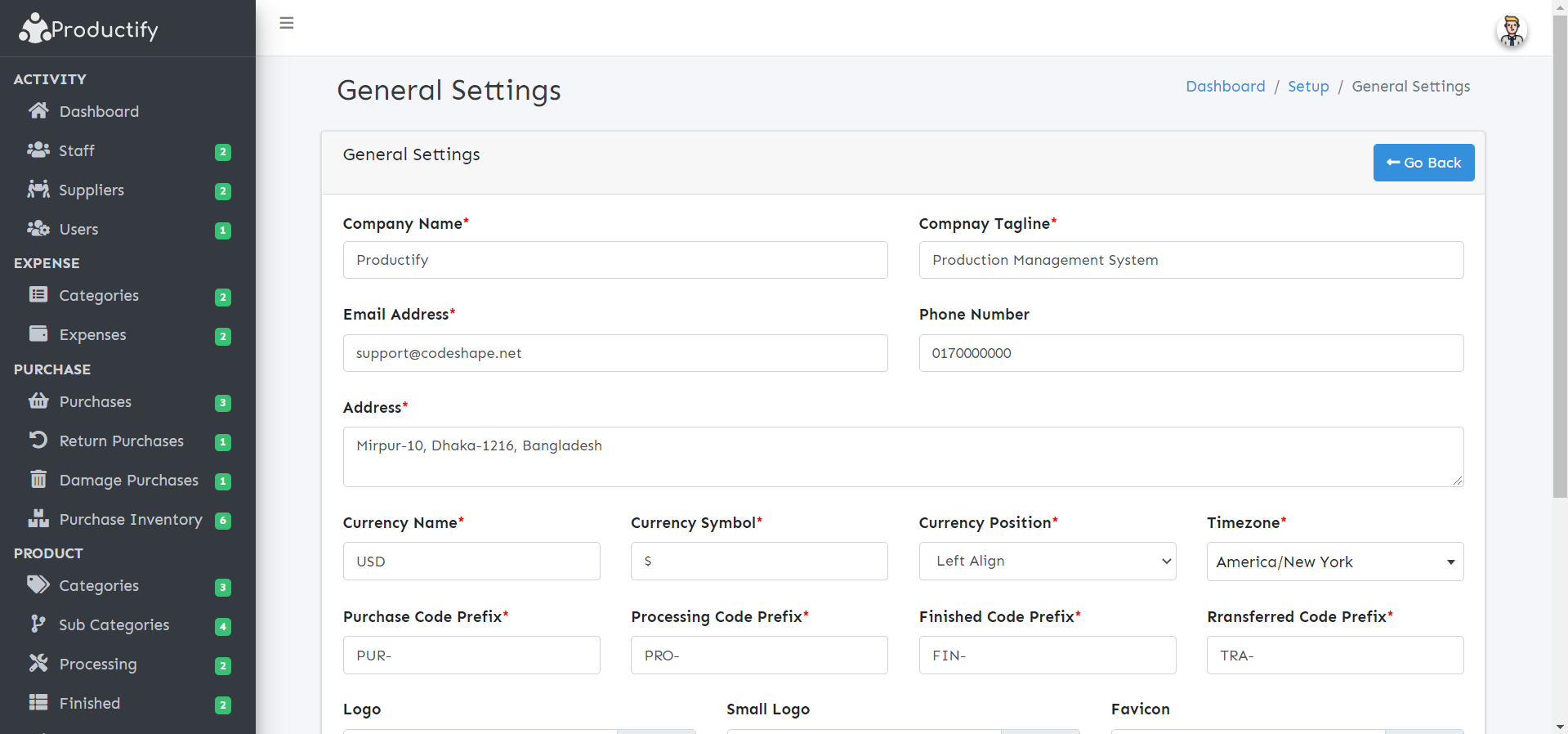Follow the Dashboard breadcrumb link
The height and width of the screenshot is (734, 1568).
pyautogui.click(x=1225, y=87)
